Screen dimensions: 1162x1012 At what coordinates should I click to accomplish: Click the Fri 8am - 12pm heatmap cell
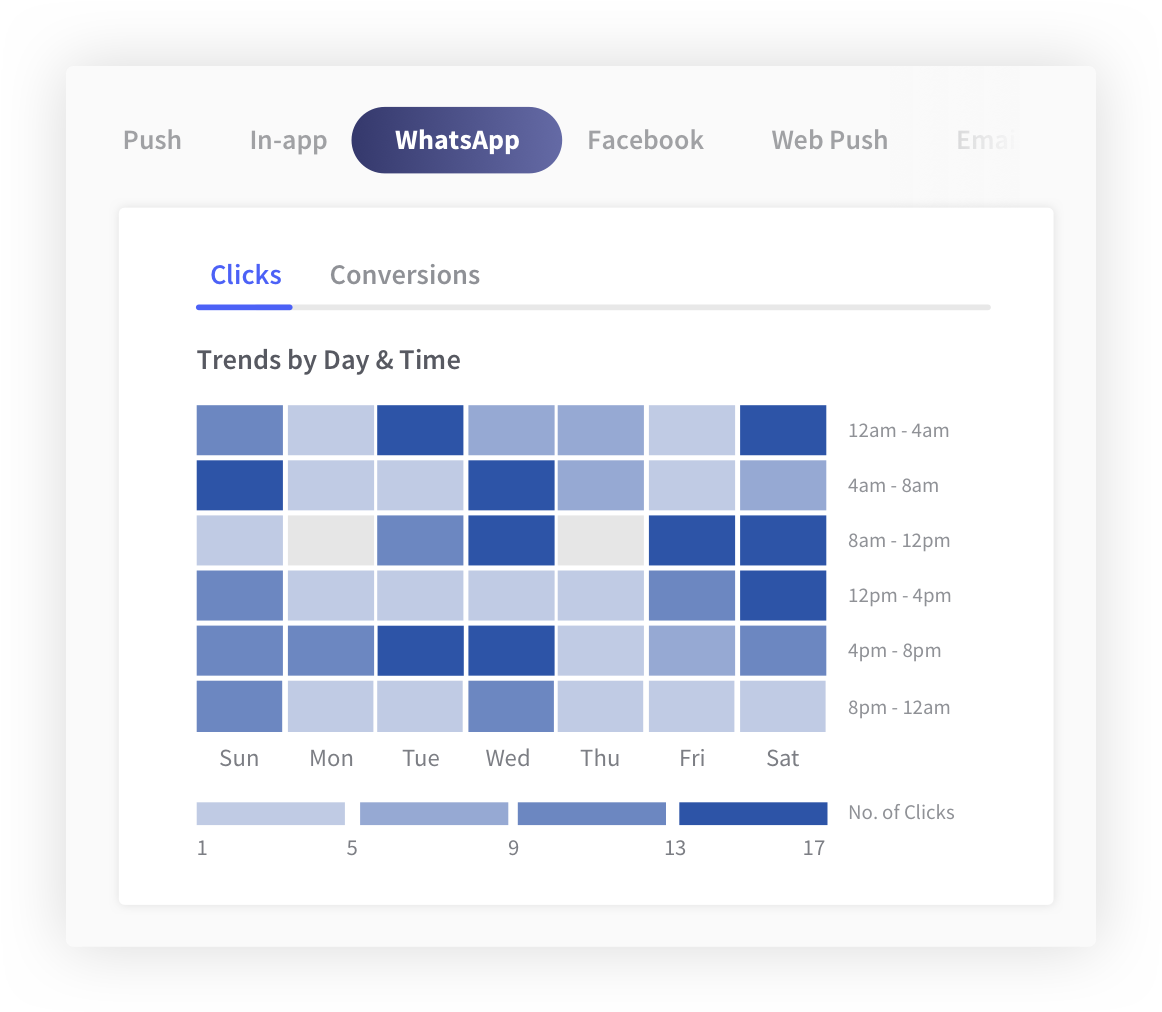pos(692,540)
